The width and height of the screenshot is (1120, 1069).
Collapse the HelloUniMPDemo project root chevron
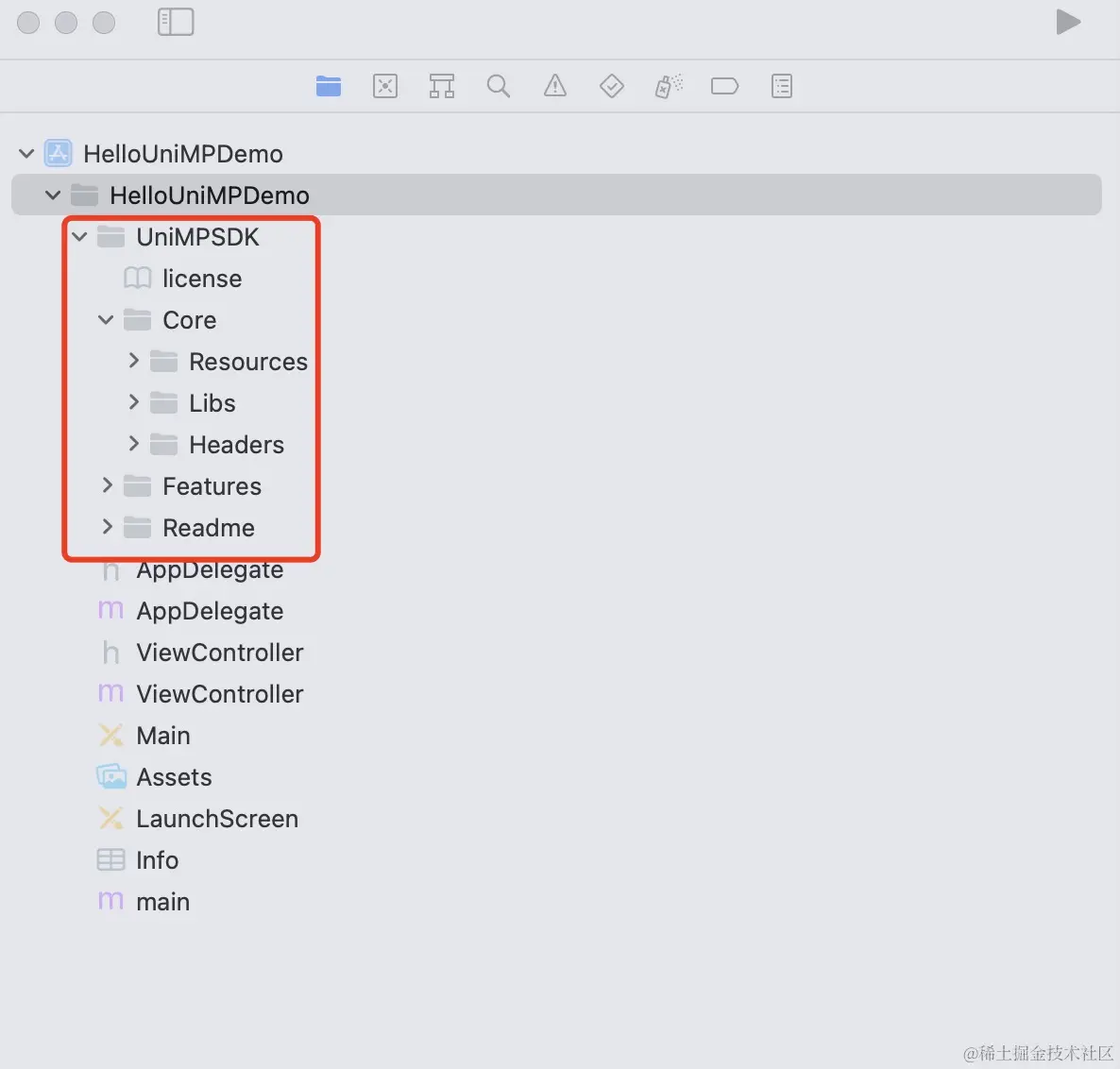tap(26, 154)
